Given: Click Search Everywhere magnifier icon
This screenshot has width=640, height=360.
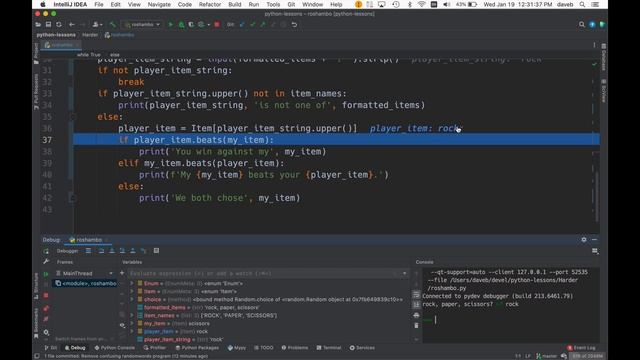Looking at the screenshot, I should click(582, 24).
